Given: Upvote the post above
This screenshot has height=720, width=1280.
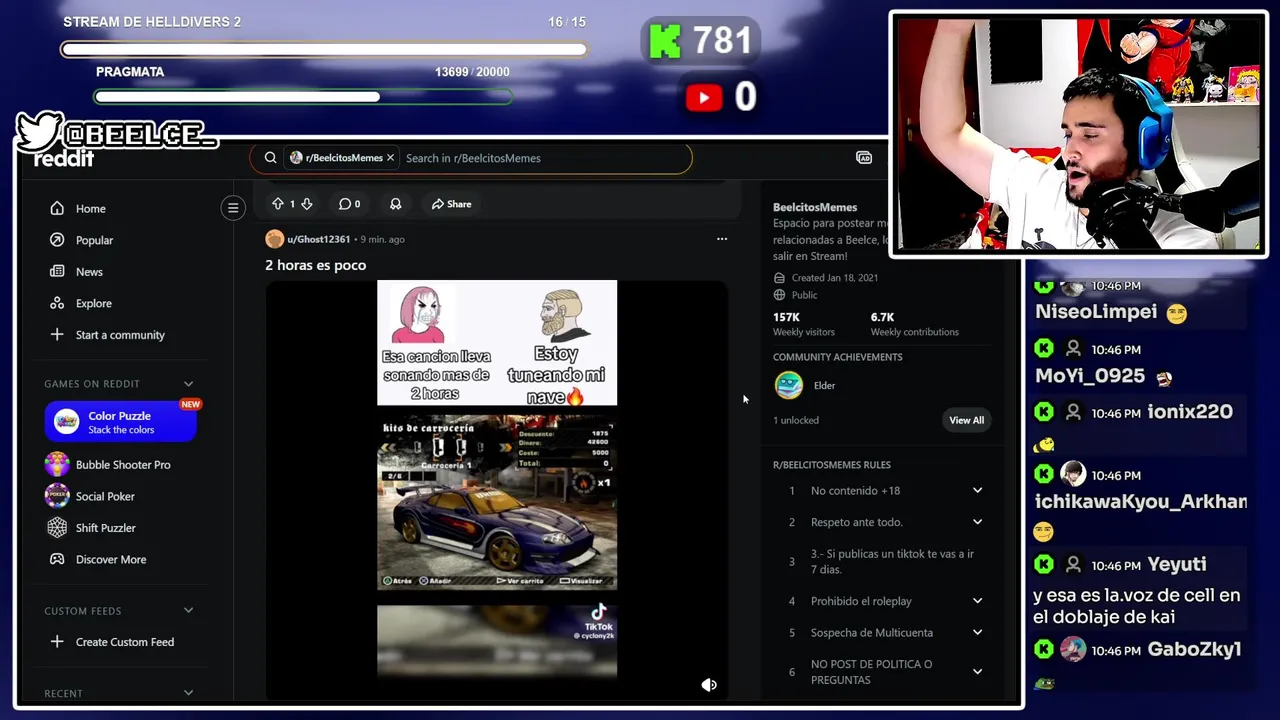Looking at the screenshot, I should coord(278,204).
